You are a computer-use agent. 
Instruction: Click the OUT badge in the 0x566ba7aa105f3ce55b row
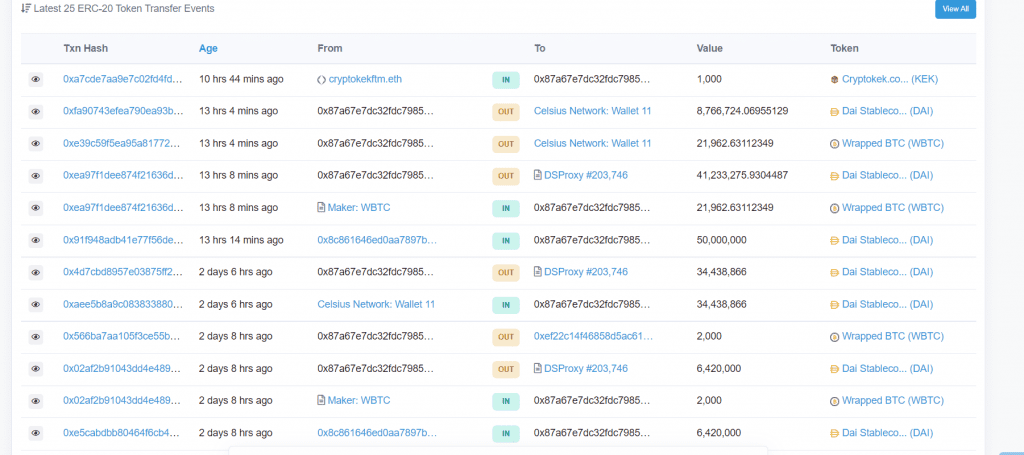(x=505, y=337)
